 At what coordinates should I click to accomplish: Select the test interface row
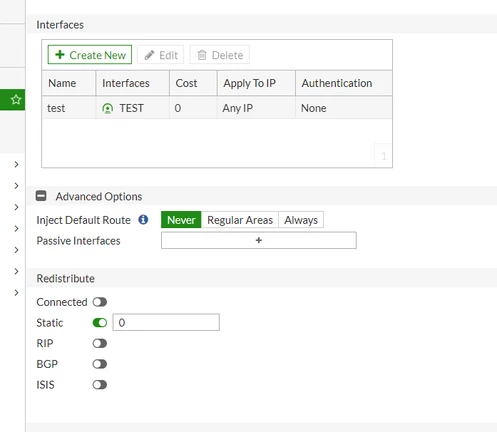pyautogui.click(x=217, y=108)
